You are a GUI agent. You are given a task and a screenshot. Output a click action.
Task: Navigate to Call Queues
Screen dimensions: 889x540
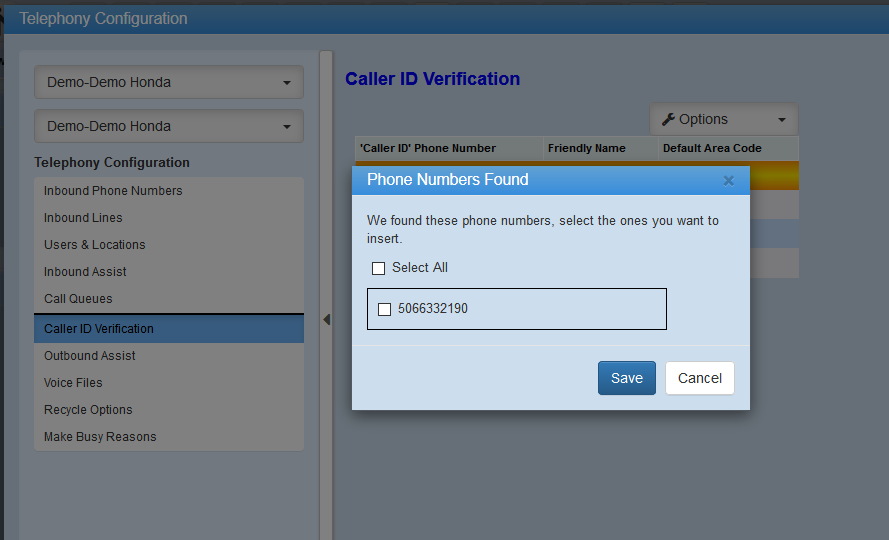pos(78,299)
